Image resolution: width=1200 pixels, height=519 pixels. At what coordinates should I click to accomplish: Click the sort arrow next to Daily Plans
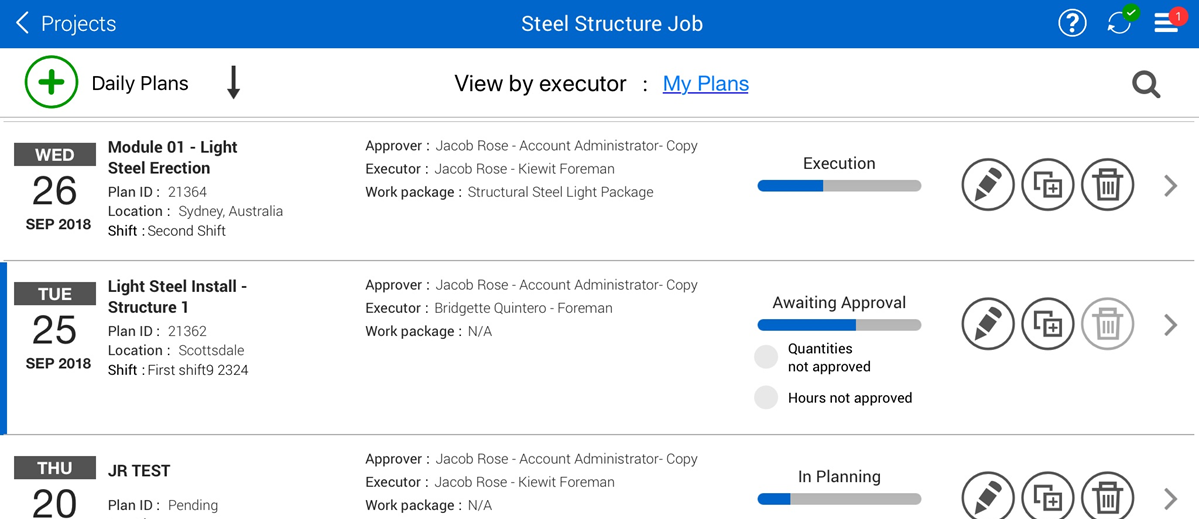point(233,83)
